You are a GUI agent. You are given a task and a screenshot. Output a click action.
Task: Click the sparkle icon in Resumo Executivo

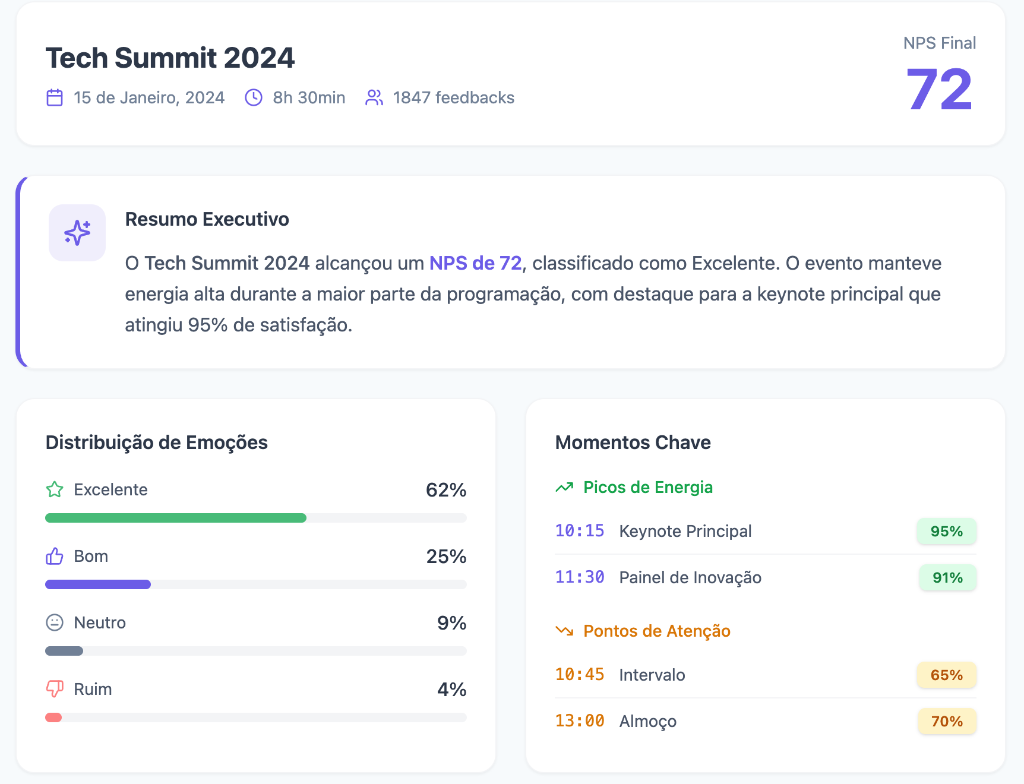[x=77, y=233]
